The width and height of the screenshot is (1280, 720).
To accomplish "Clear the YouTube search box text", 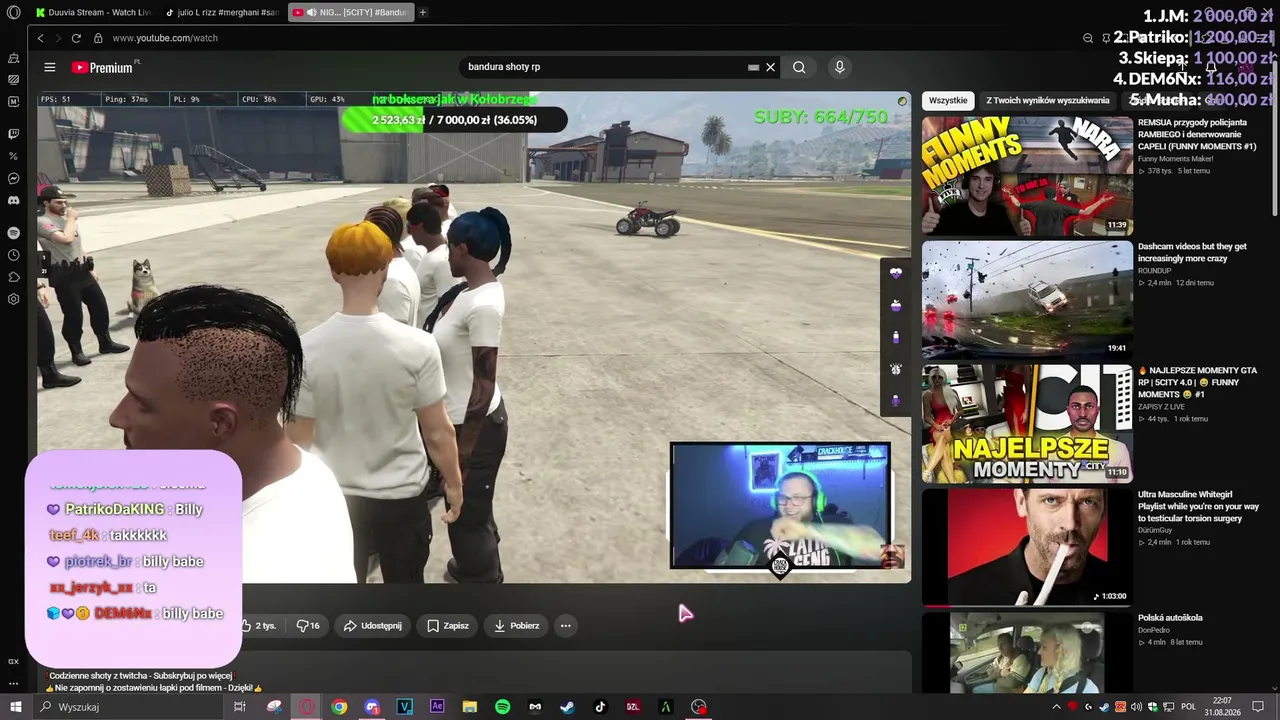I will [x=770, y=67].
